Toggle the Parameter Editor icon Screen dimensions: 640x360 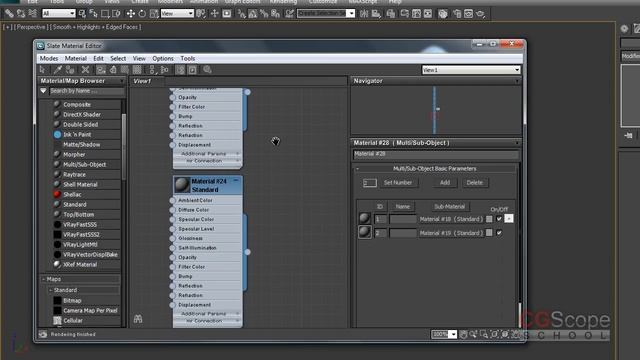192,70
